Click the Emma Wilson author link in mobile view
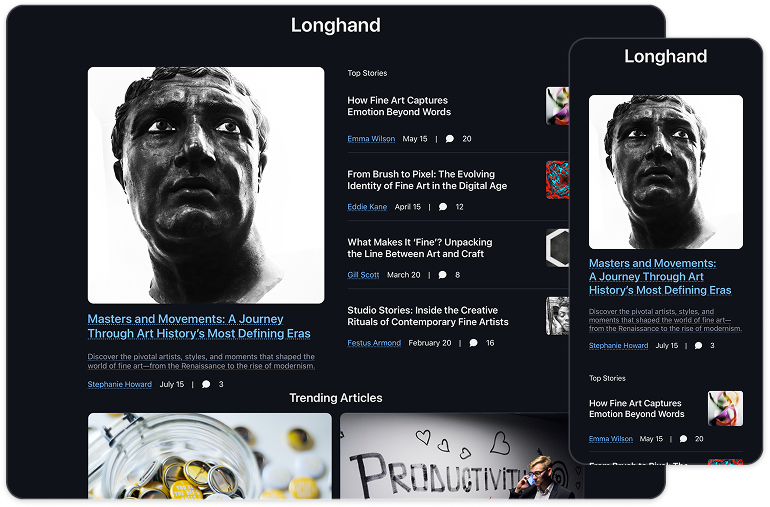Viewport: 770px width, 507px height. pos(610,439)
